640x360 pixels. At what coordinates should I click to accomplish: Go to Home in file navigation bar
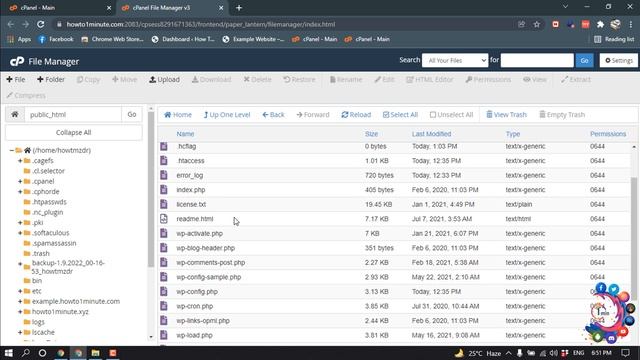(178, 115)
